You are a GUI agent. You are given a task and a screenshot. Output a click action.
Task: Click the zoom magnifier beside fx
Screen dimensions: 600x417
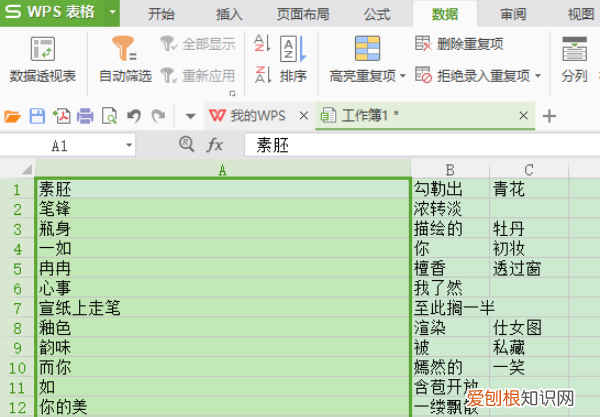click(186, 145)
